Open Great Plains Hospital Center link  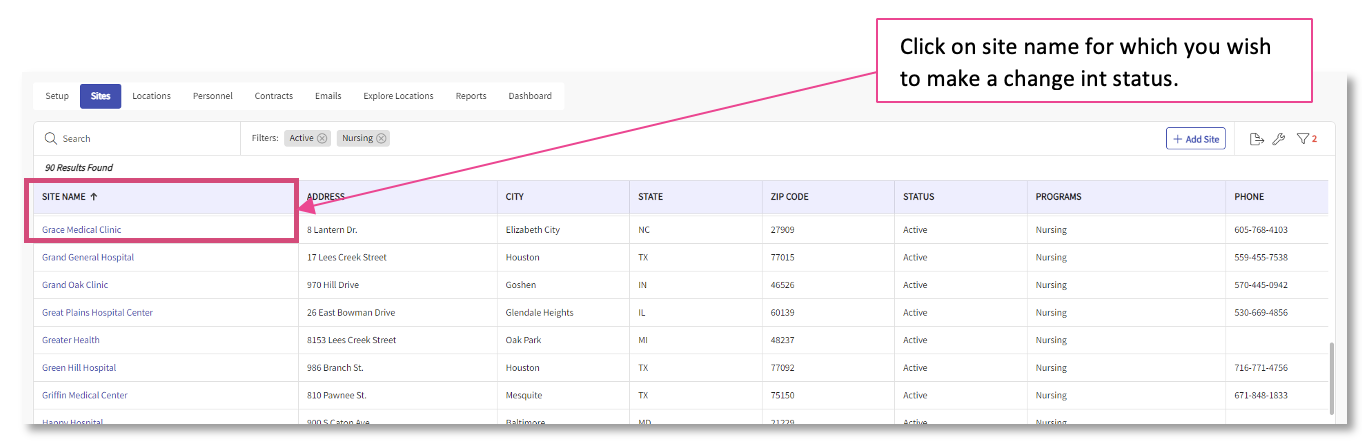click(x=97, y=313)
